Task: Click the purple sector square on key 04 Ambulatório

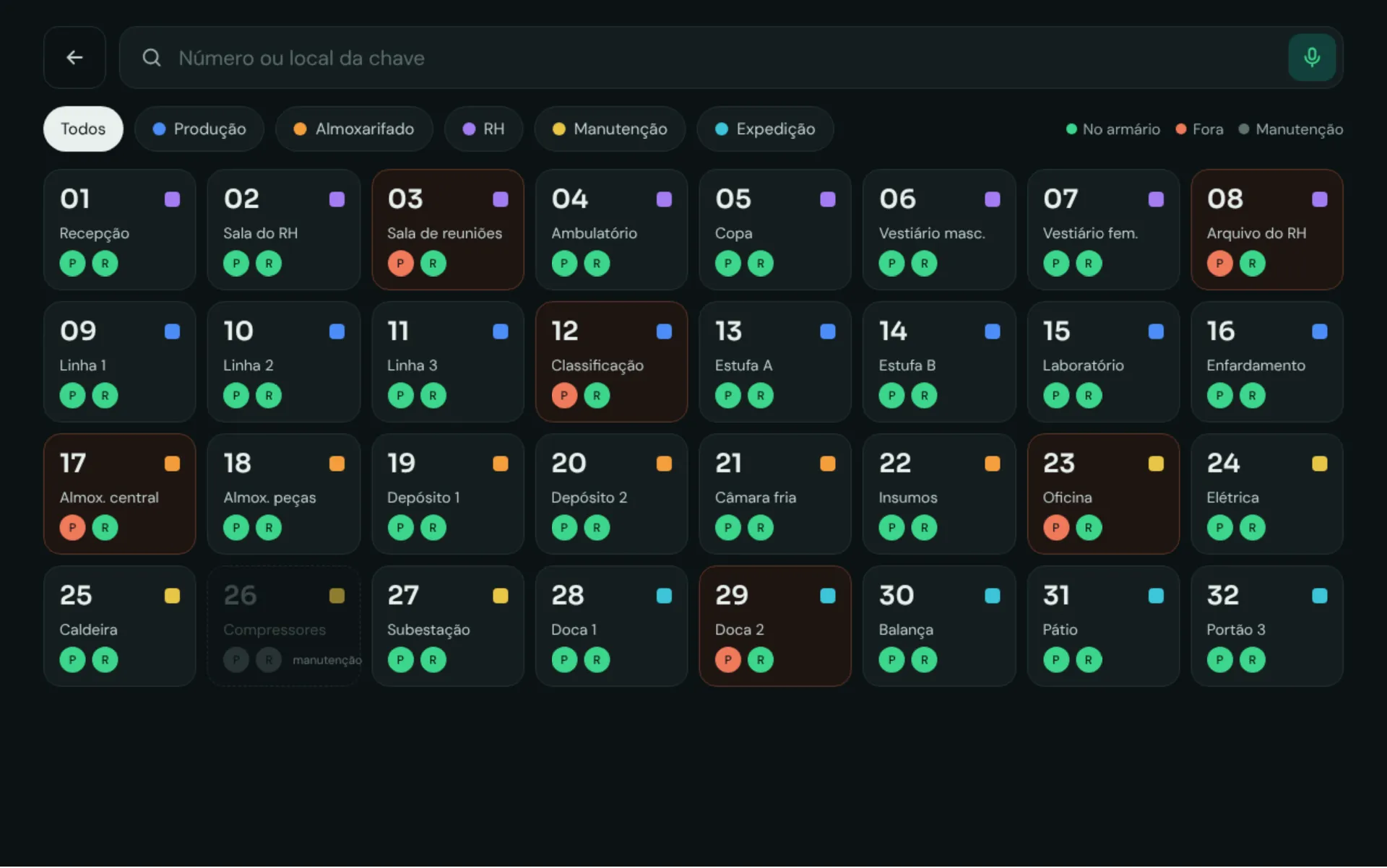Action: 664,199
